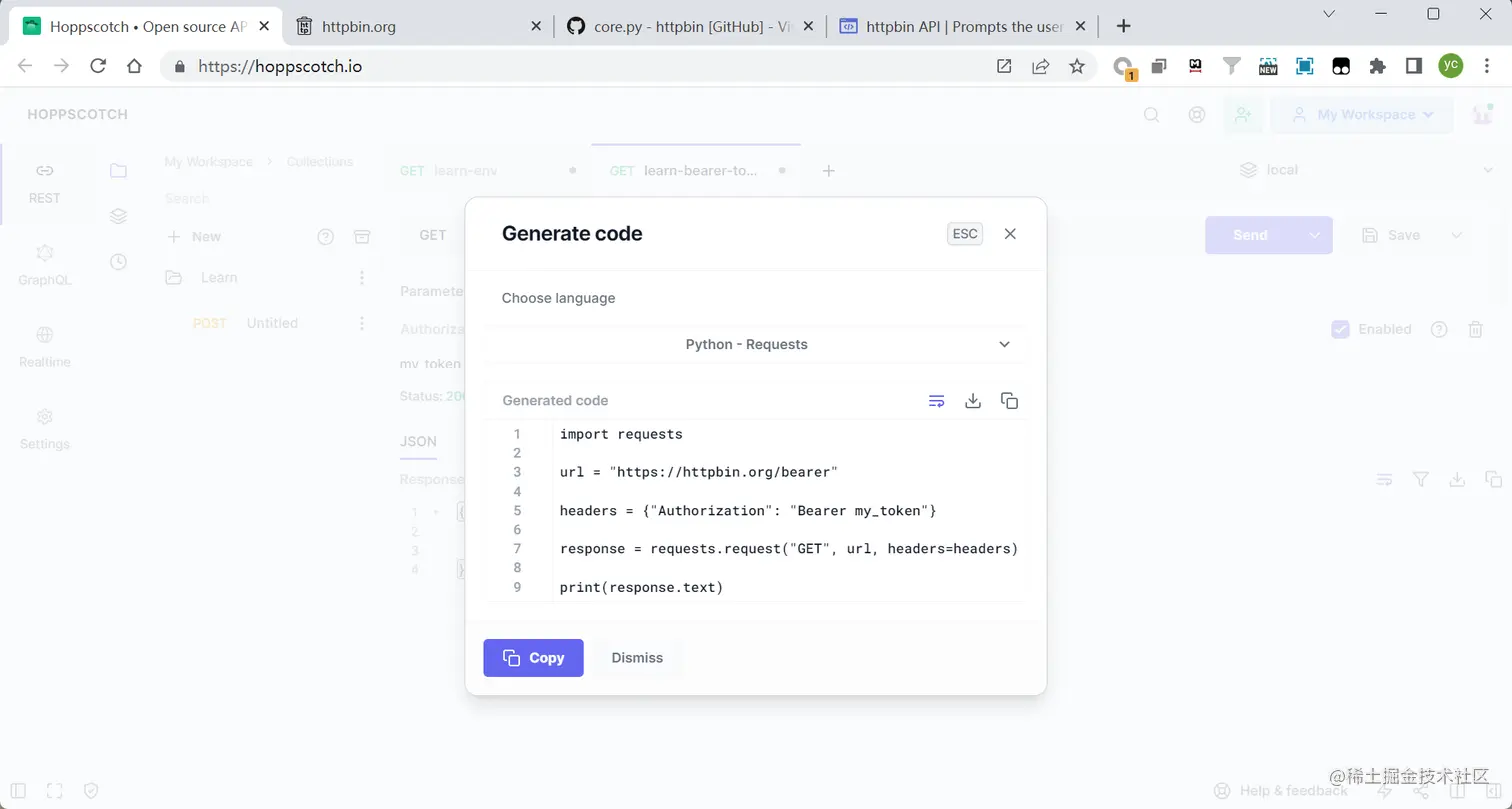
Task: Open the more options menu for Learn
Action: tap(362, 278)
